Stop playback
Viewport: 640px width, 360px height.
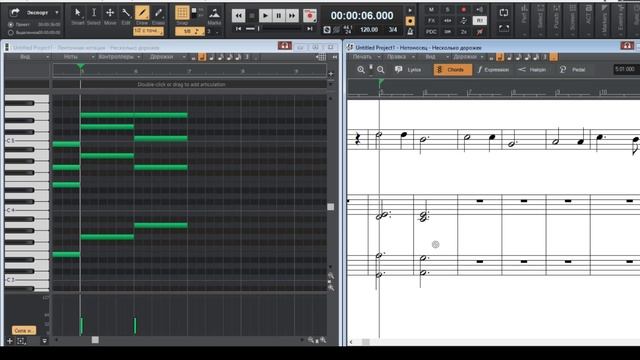(x=252, y=16)
